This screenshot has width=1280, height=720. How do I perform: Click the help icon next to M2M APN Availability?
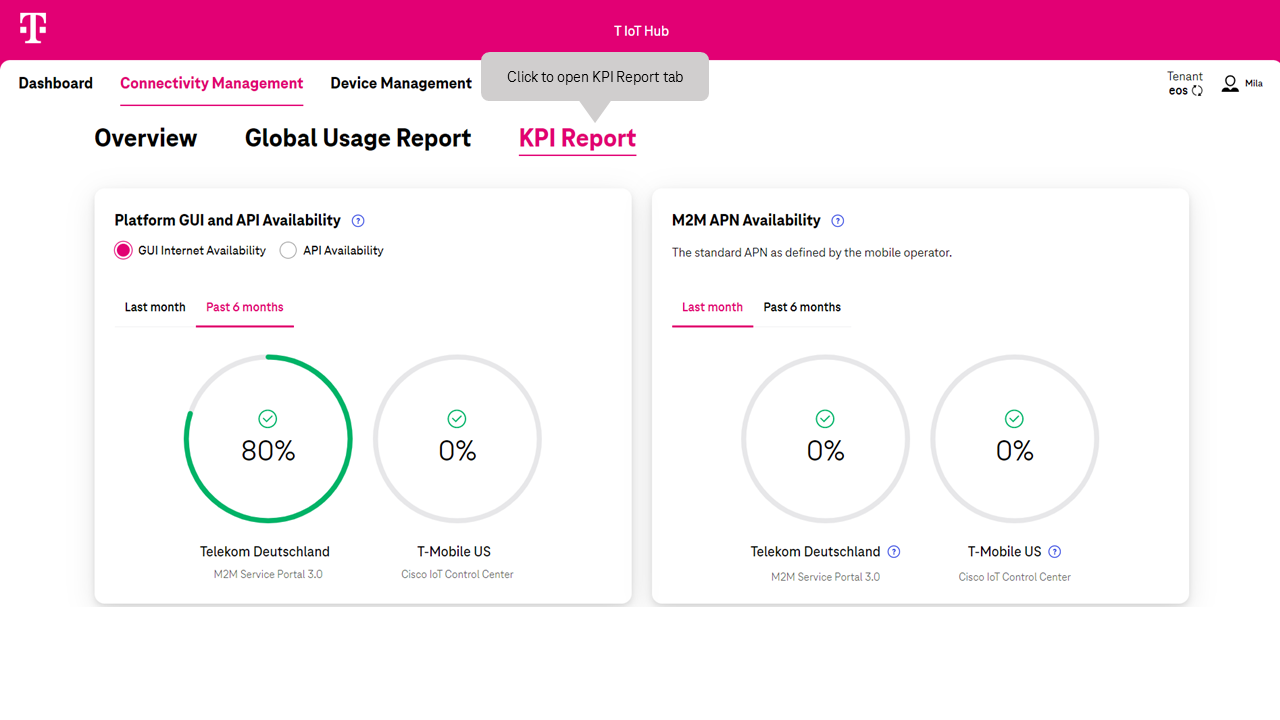tap(837, 220)
